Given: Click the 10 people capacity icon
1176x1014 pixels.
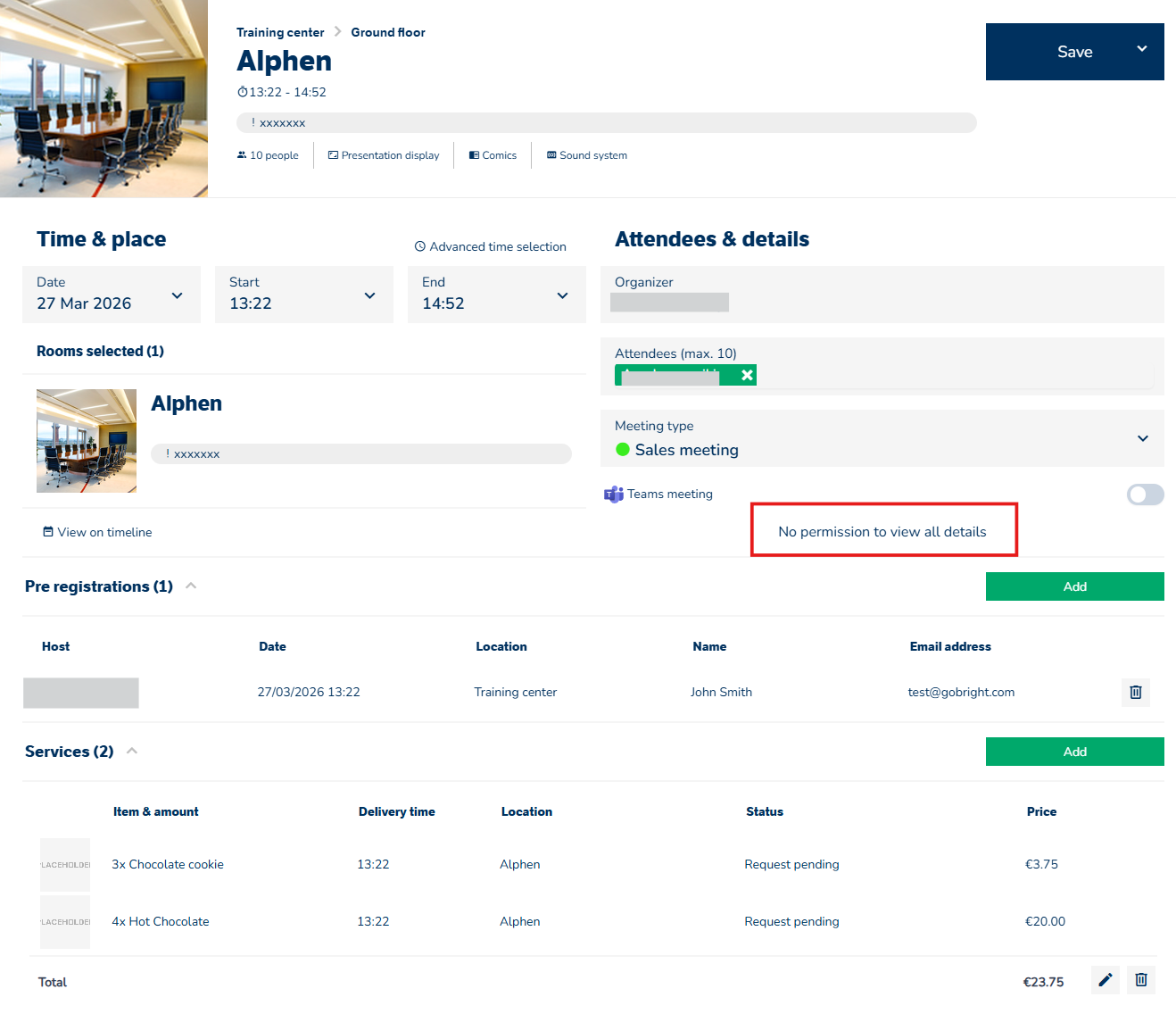Looking at the screenshot, I should [242, 155].
